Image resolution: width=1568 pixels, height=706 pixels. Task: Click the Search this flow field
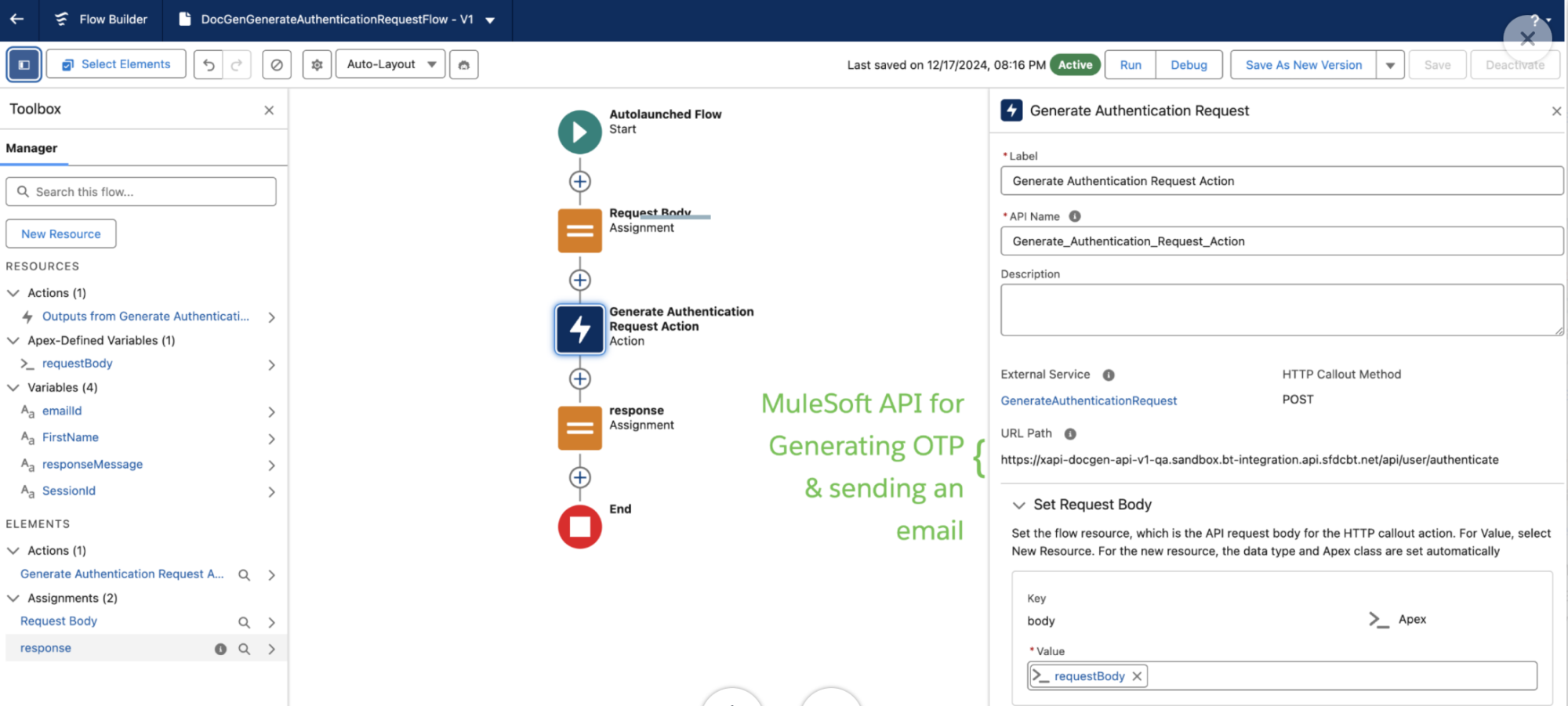click(141, 191)
